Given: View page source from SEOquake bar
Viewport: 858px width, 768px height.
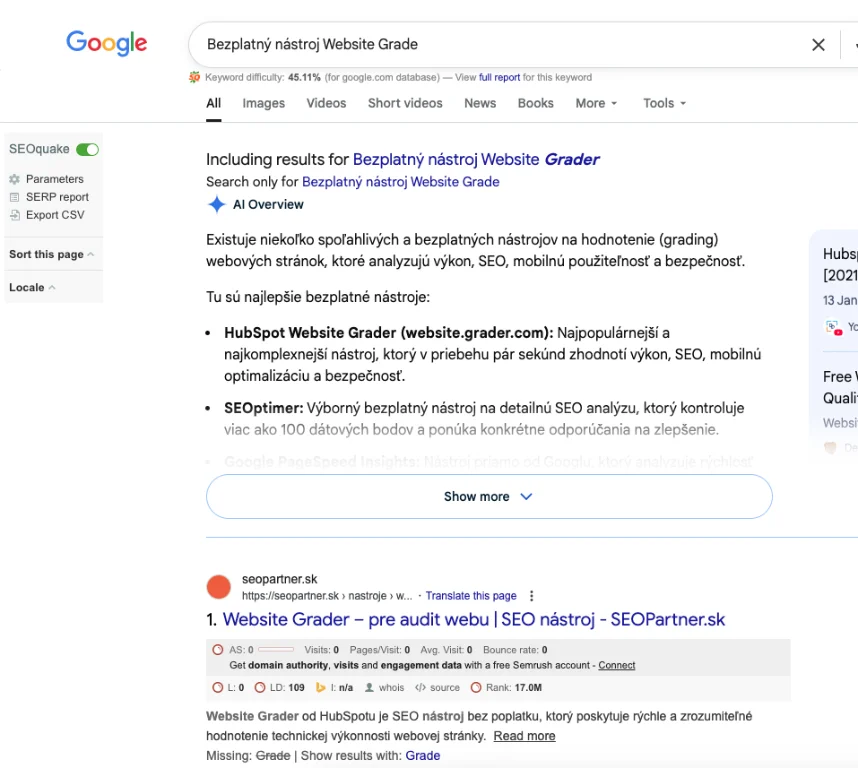Looking at the screenshot, I should [437, 688].
